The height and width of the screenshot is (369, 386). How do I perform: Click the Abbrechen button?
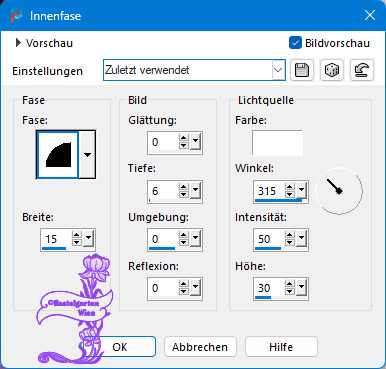click(x=200, y=347)
